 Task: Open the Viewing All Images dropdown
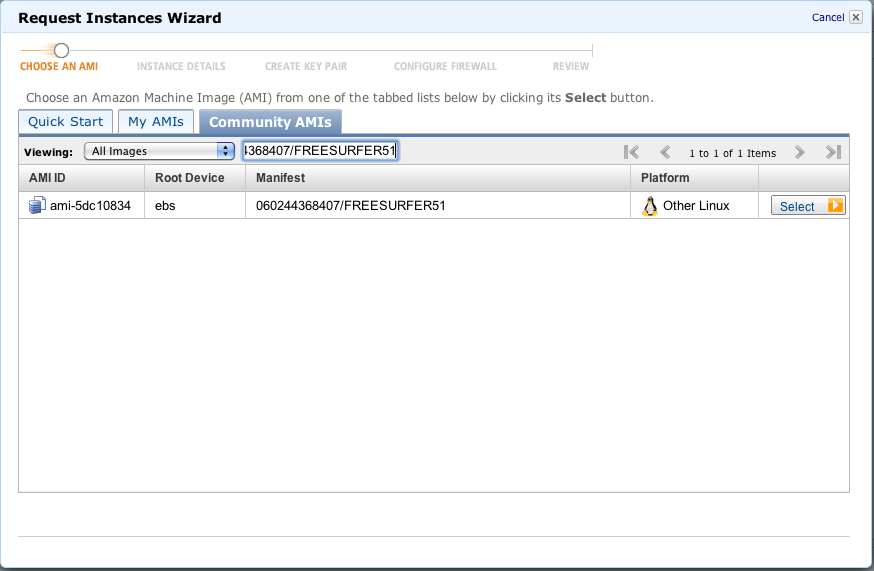click(157, 151)
